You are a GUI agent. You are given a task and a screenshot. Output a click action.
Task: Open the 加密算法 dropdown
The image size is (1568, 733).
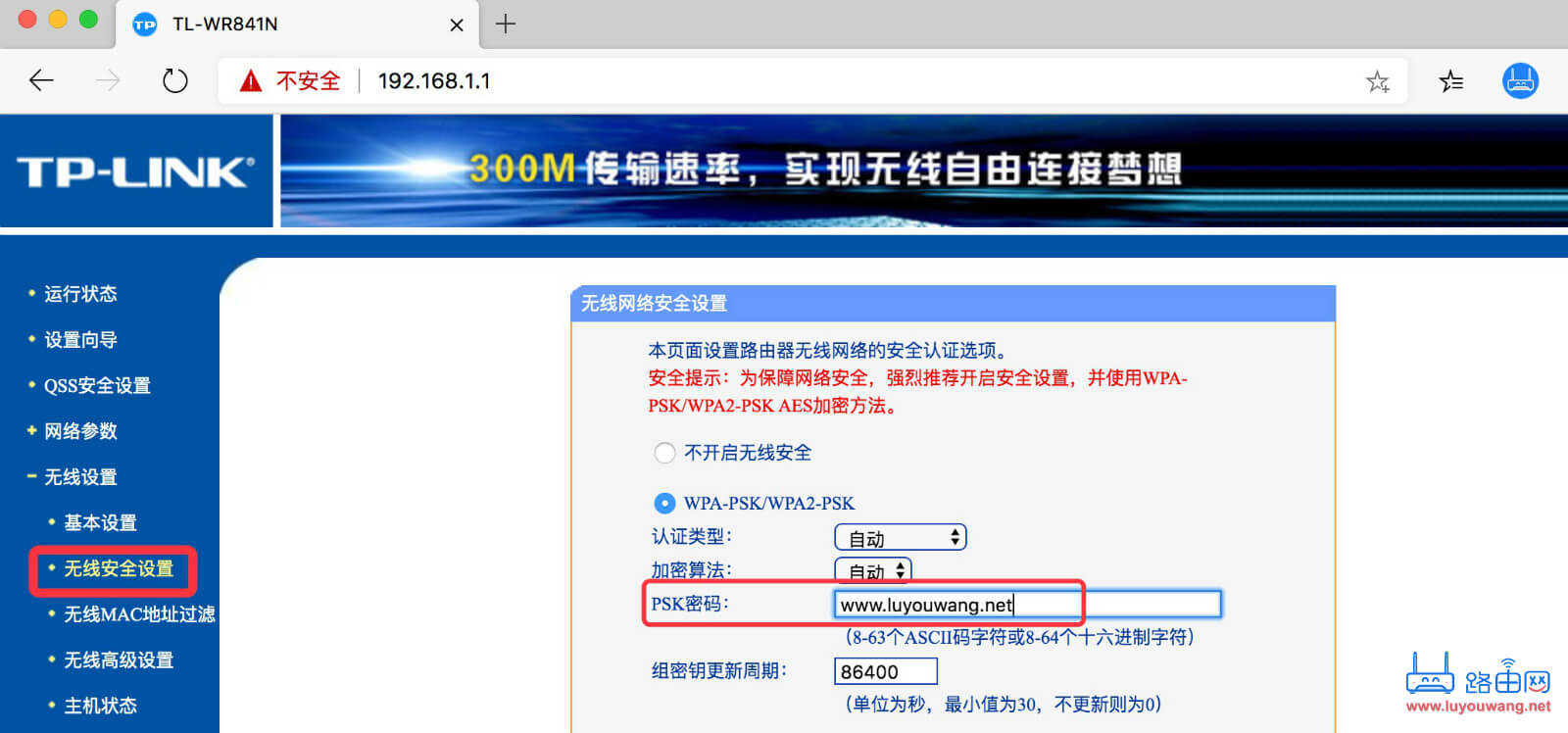pyautogui.click(x=873, y=570)
